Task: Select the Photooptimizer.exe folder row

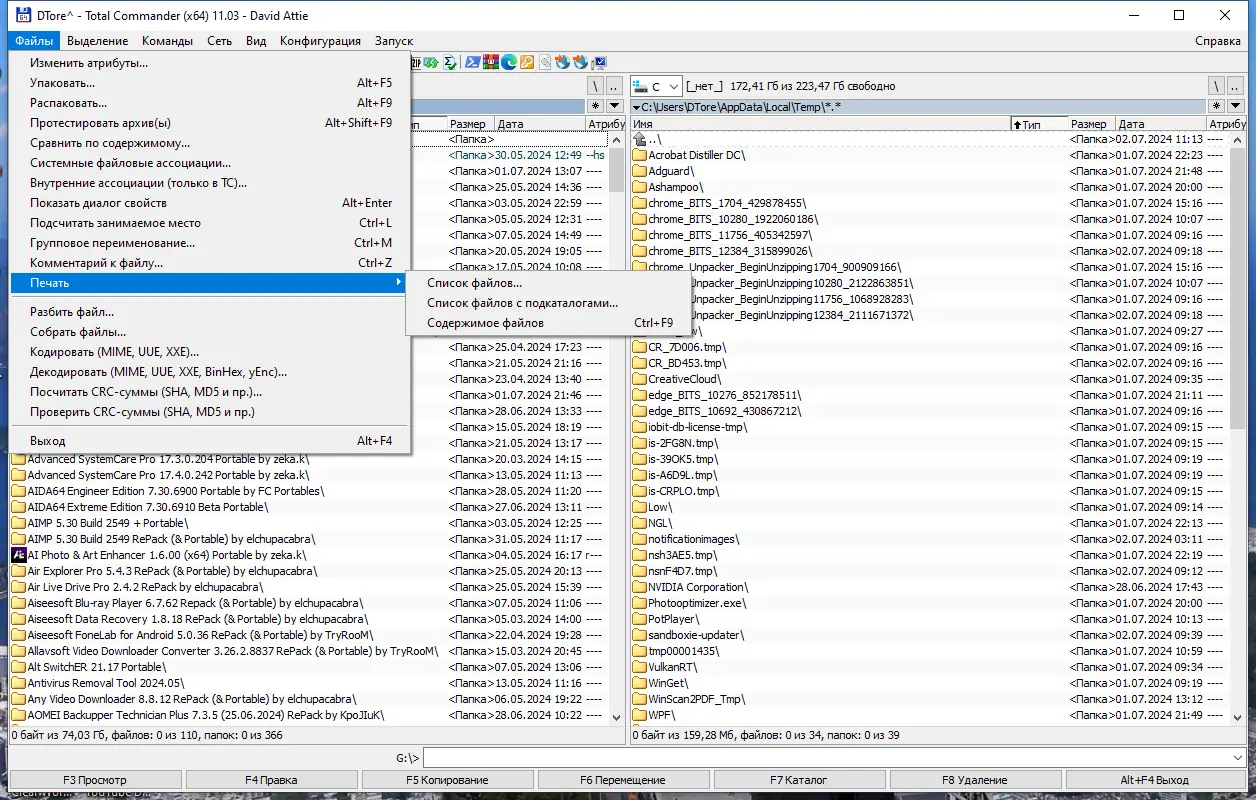Action: [x=928, y=603]
